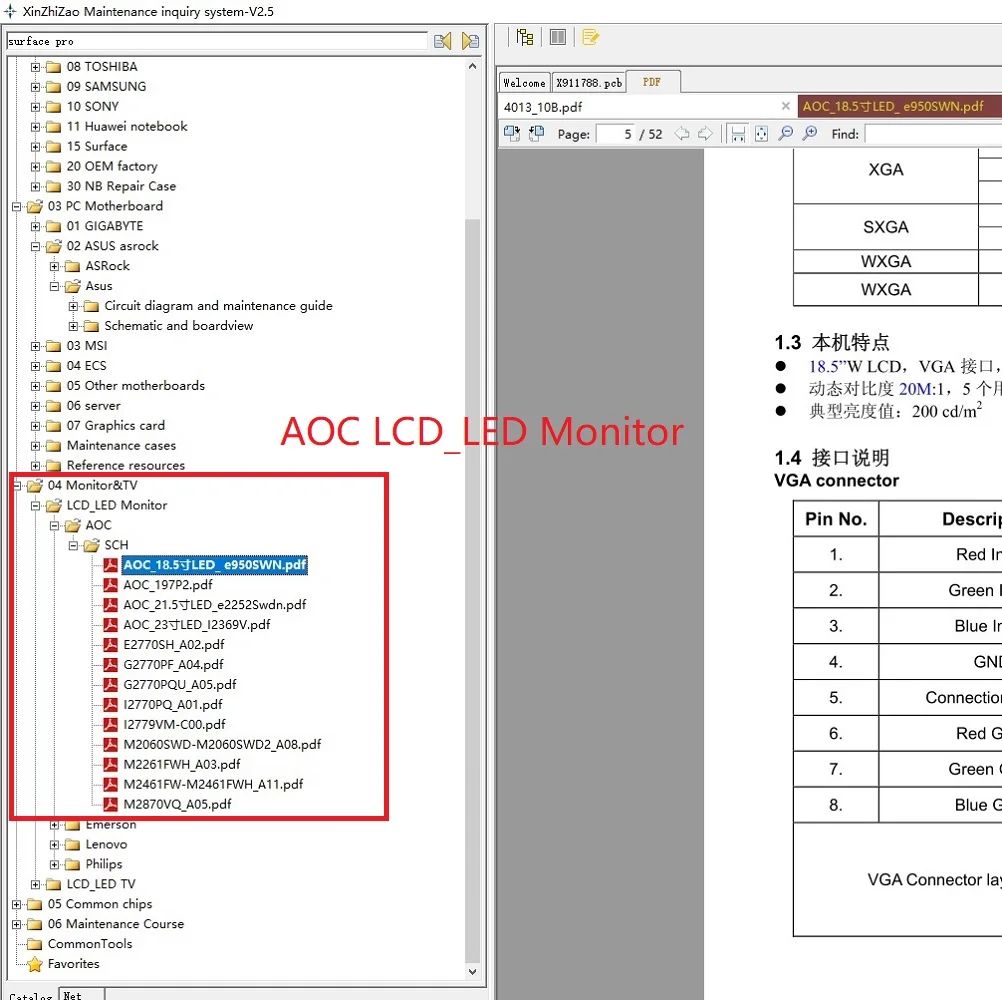1002x1000 pixels.
Task: Open the 4013_10B.pdf document tab
Action: click(x=645, y=107)
